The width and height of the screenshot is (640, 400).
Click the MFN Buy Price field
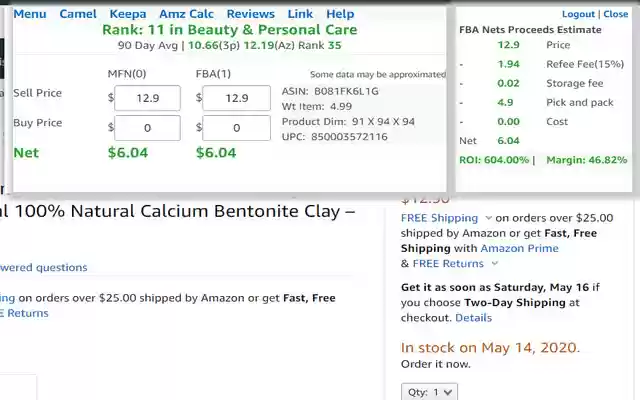[x=147, y=128]
